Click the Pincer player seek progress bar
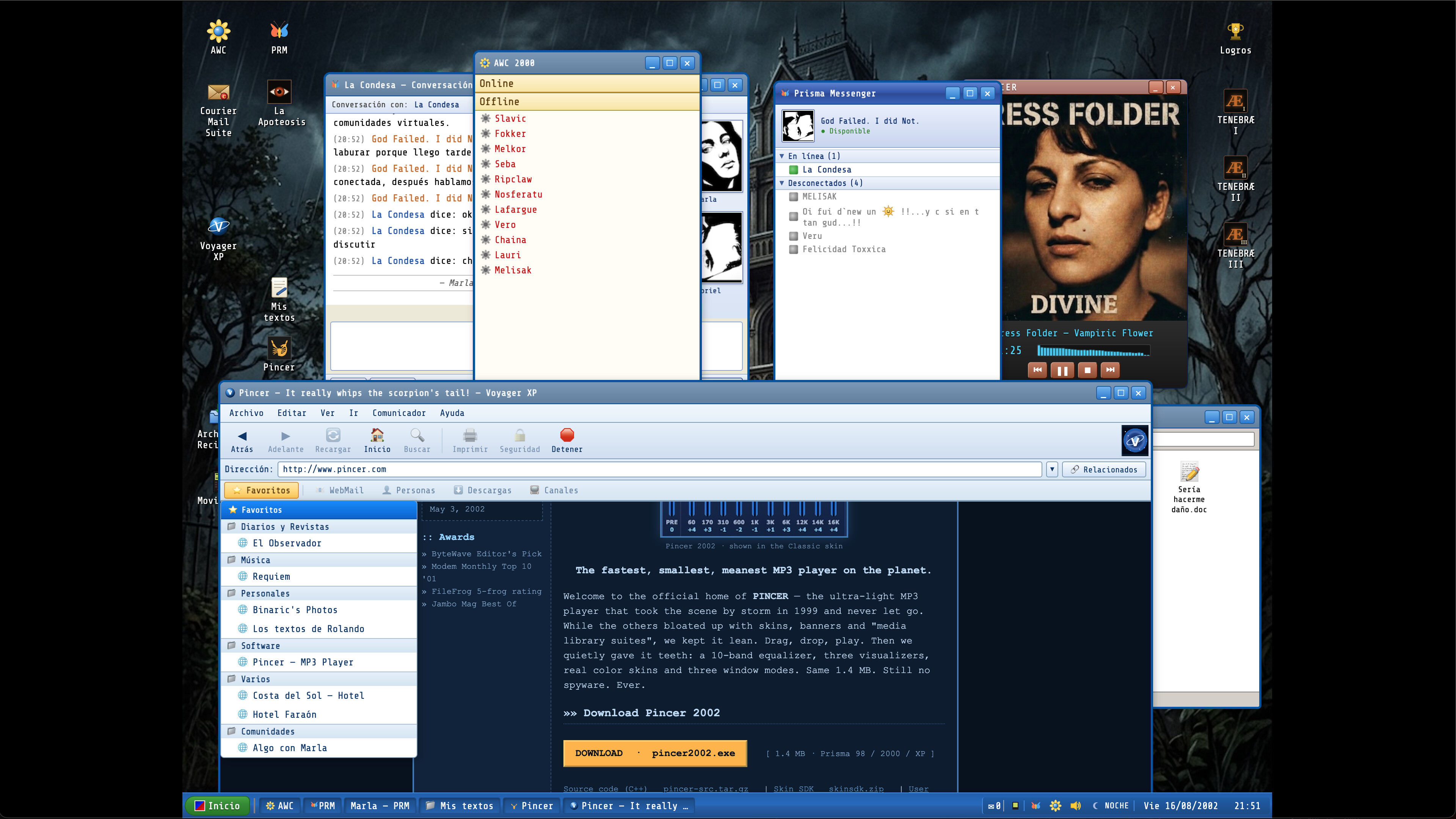 click(x=1093, y=351)
